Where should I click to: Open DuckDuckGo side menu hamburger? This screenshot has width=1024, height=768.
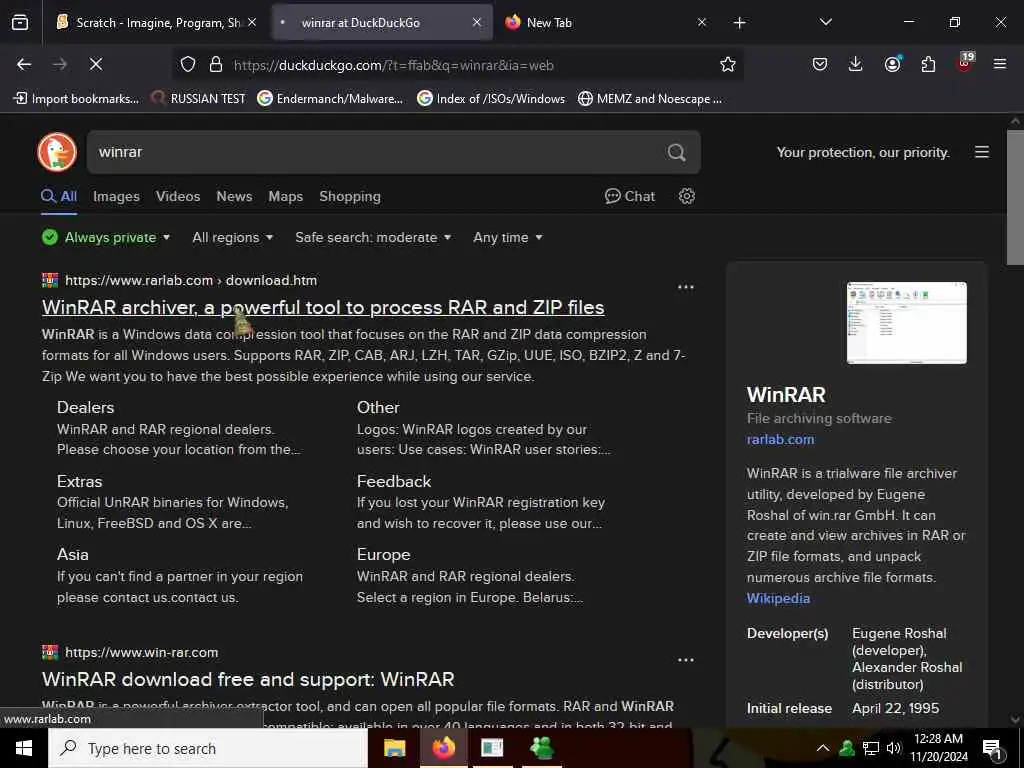982,152
